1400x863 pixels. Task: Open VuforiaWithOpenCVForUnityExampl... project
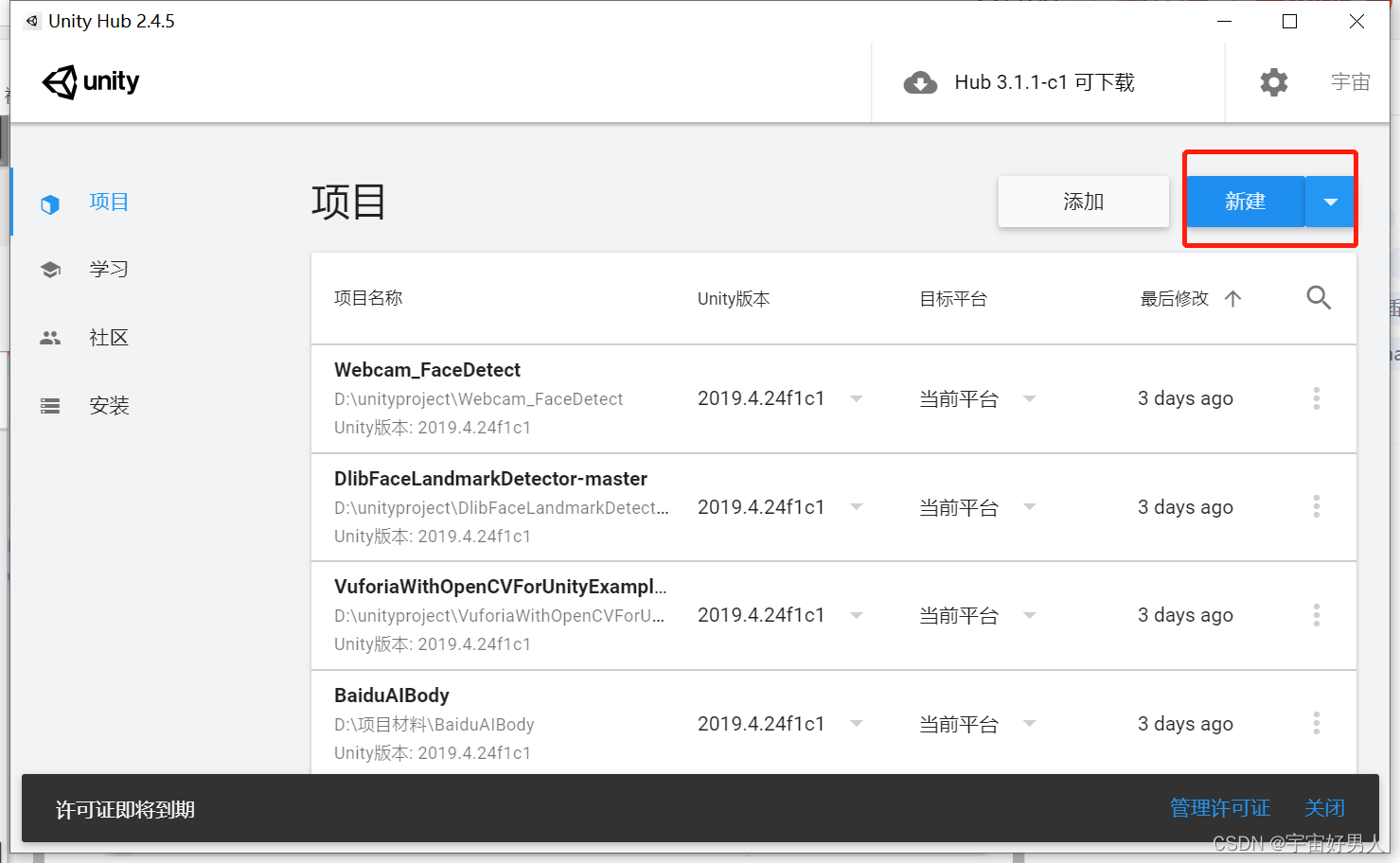click(500, 587)
